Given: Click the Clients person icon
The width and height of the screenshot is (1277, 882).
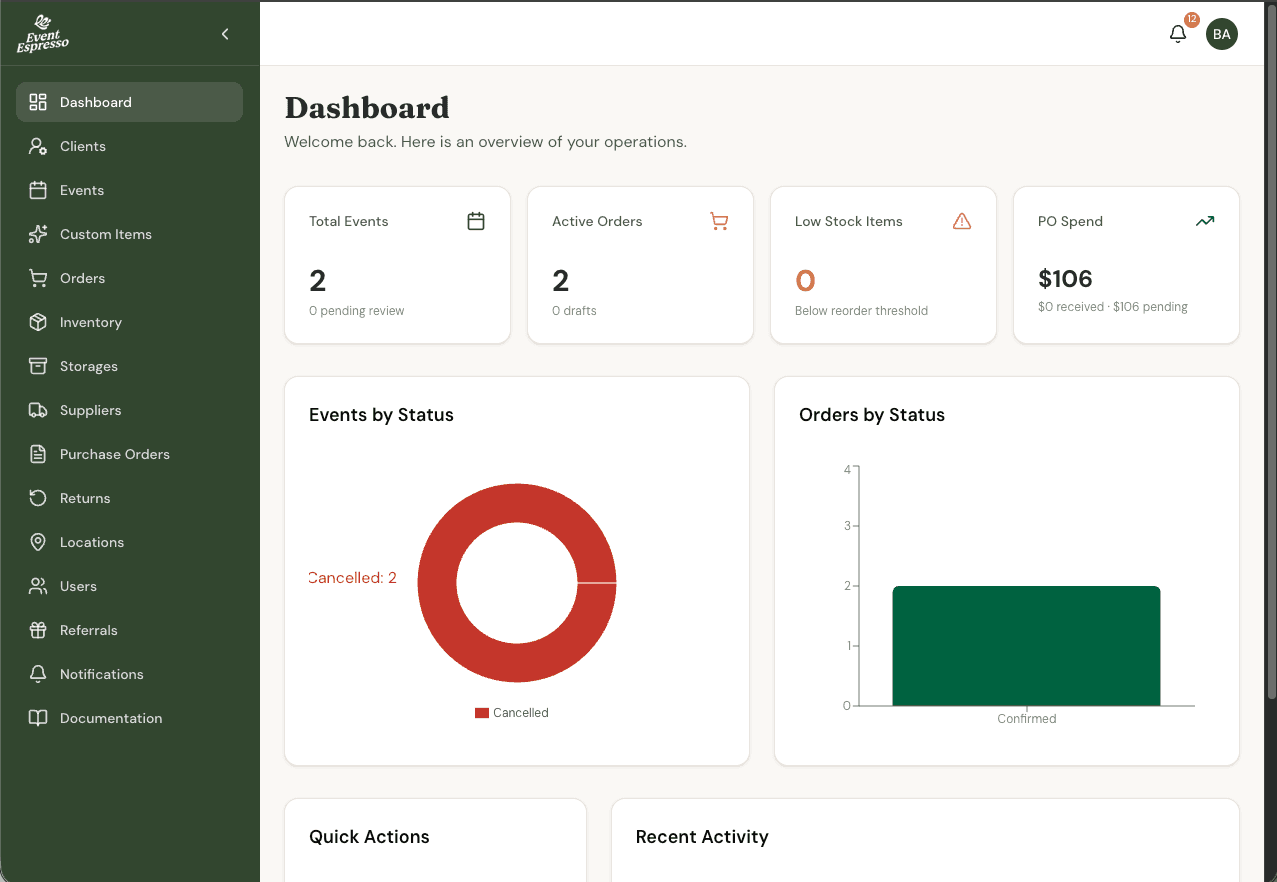Looking at the screenshot, I should (x=38, y=146).
